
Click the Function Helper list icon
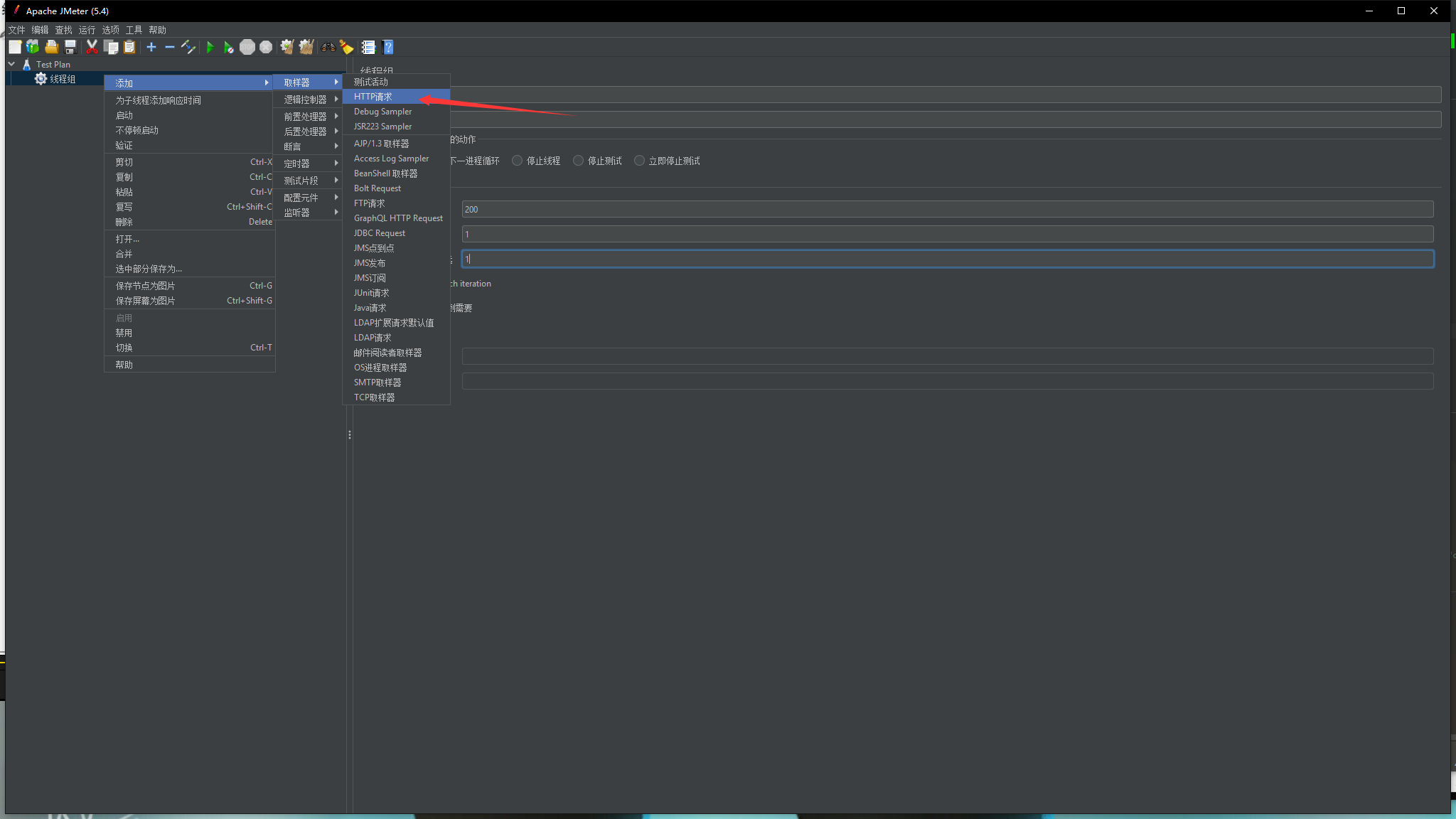pos(368,47)
